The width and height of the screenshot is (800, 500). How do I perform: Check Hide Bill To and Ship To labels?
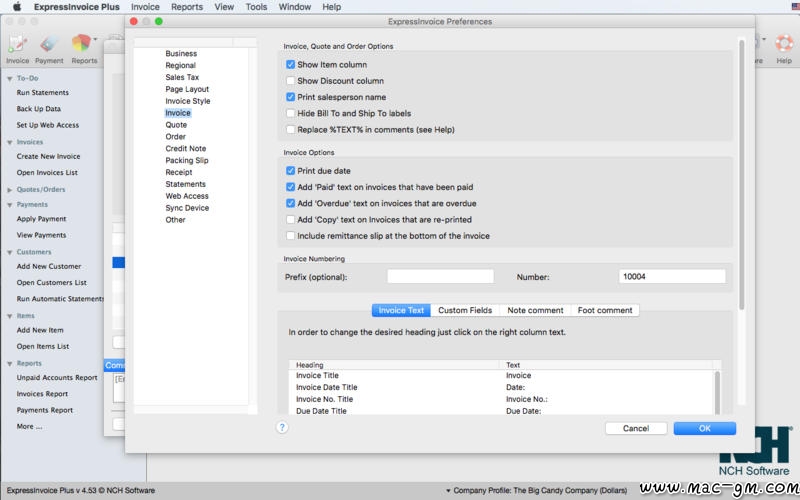[290, 113]
